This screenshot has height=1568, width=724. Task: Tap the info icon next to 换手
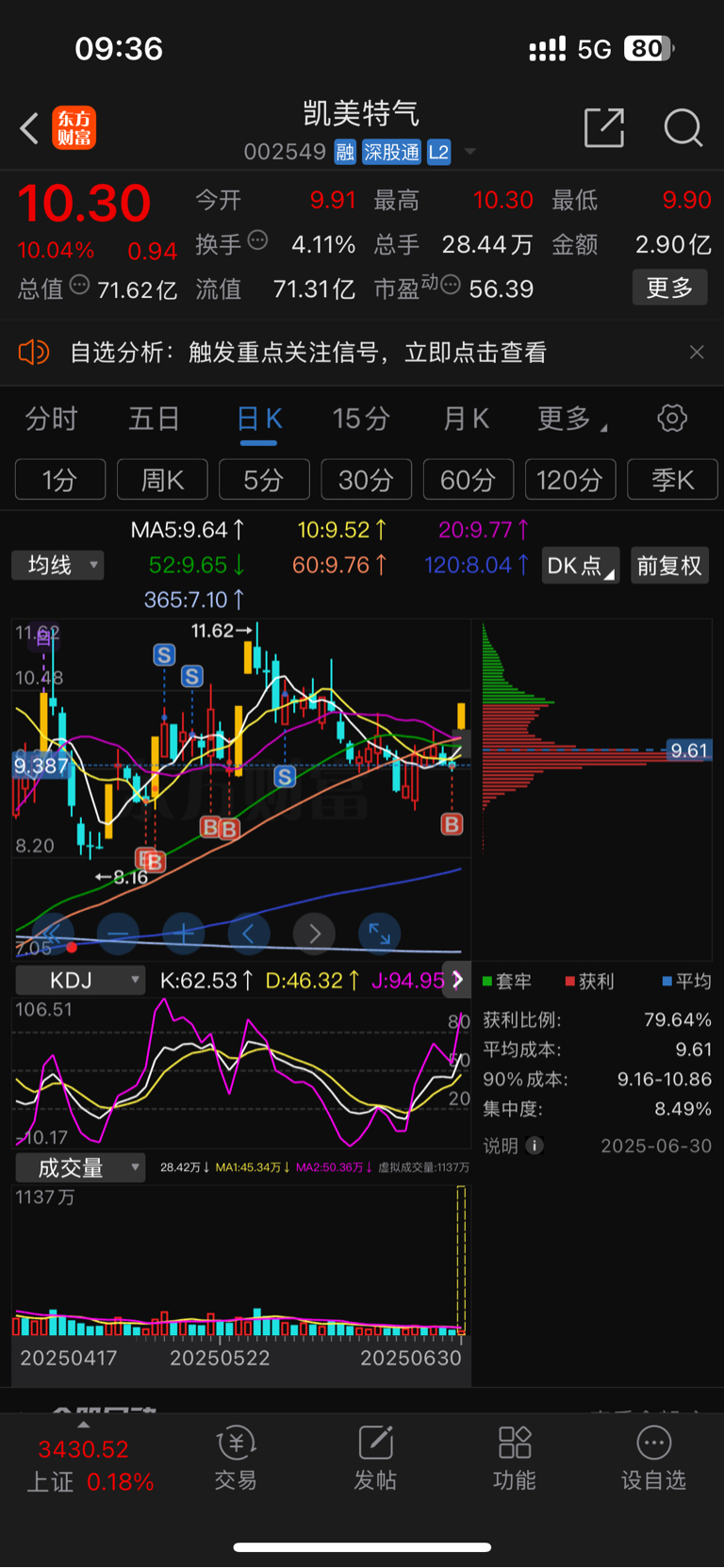257,240
